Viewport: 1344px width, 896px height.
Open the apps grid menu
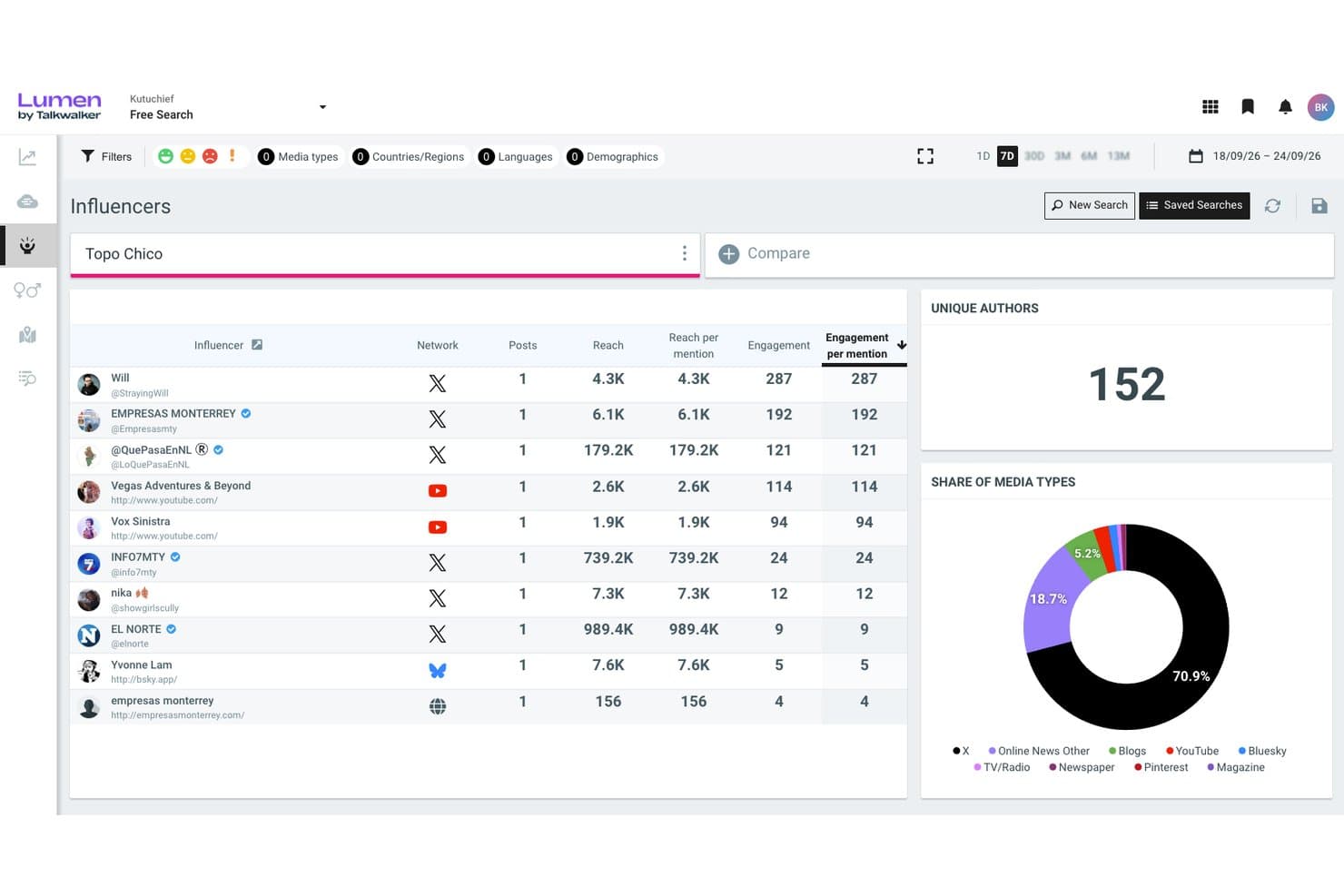[x=1210, y=107]
